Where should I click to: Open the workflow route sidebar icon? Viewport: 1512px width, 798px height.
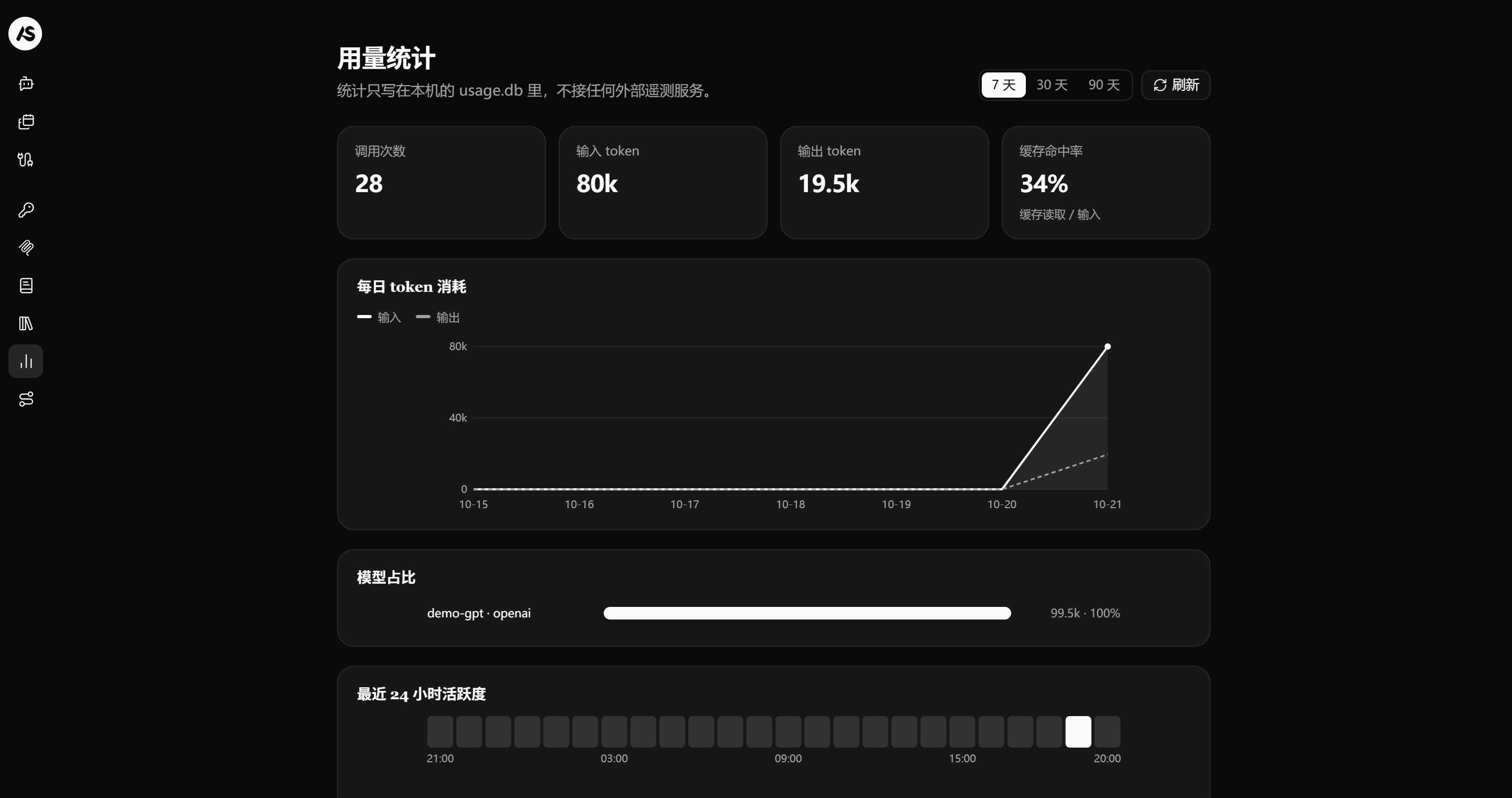coord(26,399)
